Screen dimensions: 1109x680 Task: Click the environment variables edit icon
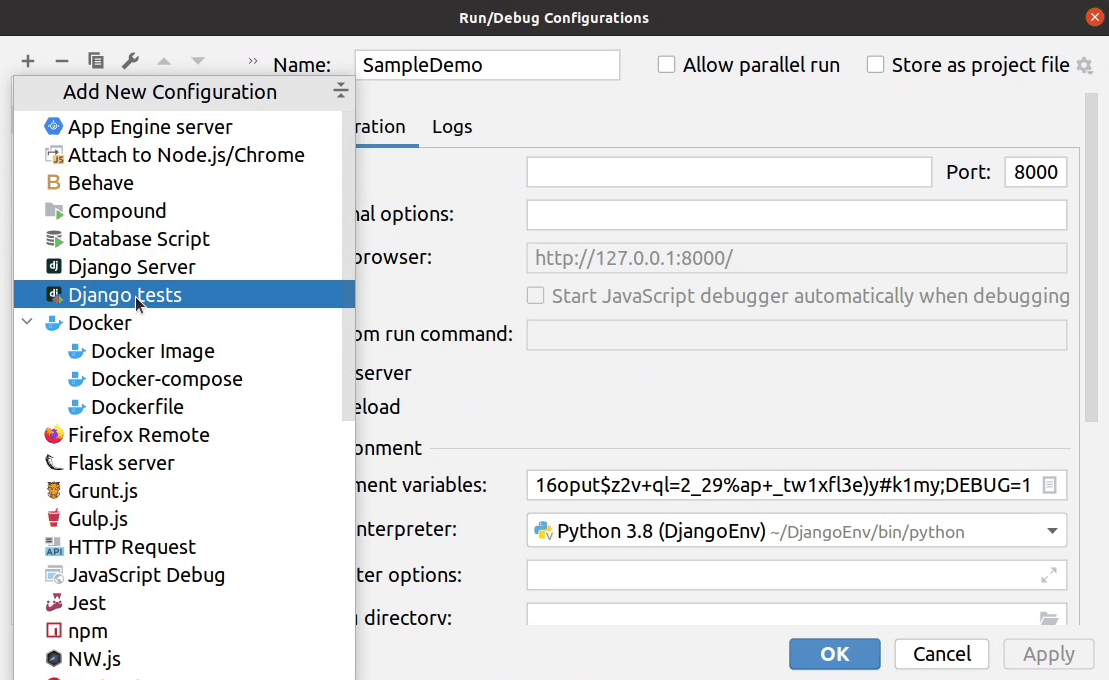1049,485
